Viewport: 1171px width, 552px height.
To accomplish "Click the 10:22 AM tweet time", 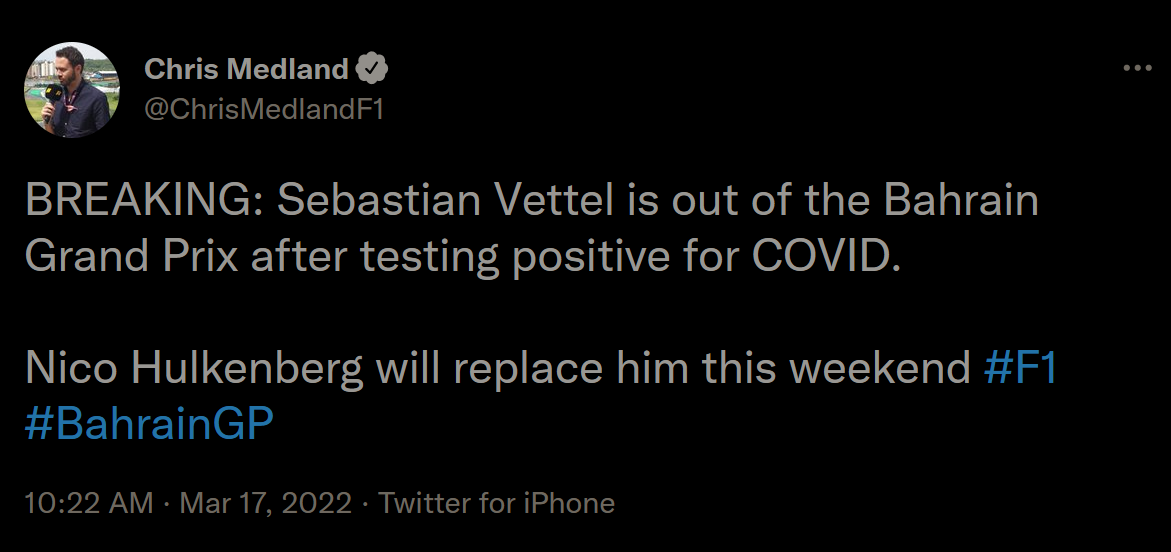I will click(x=88, y=503).
